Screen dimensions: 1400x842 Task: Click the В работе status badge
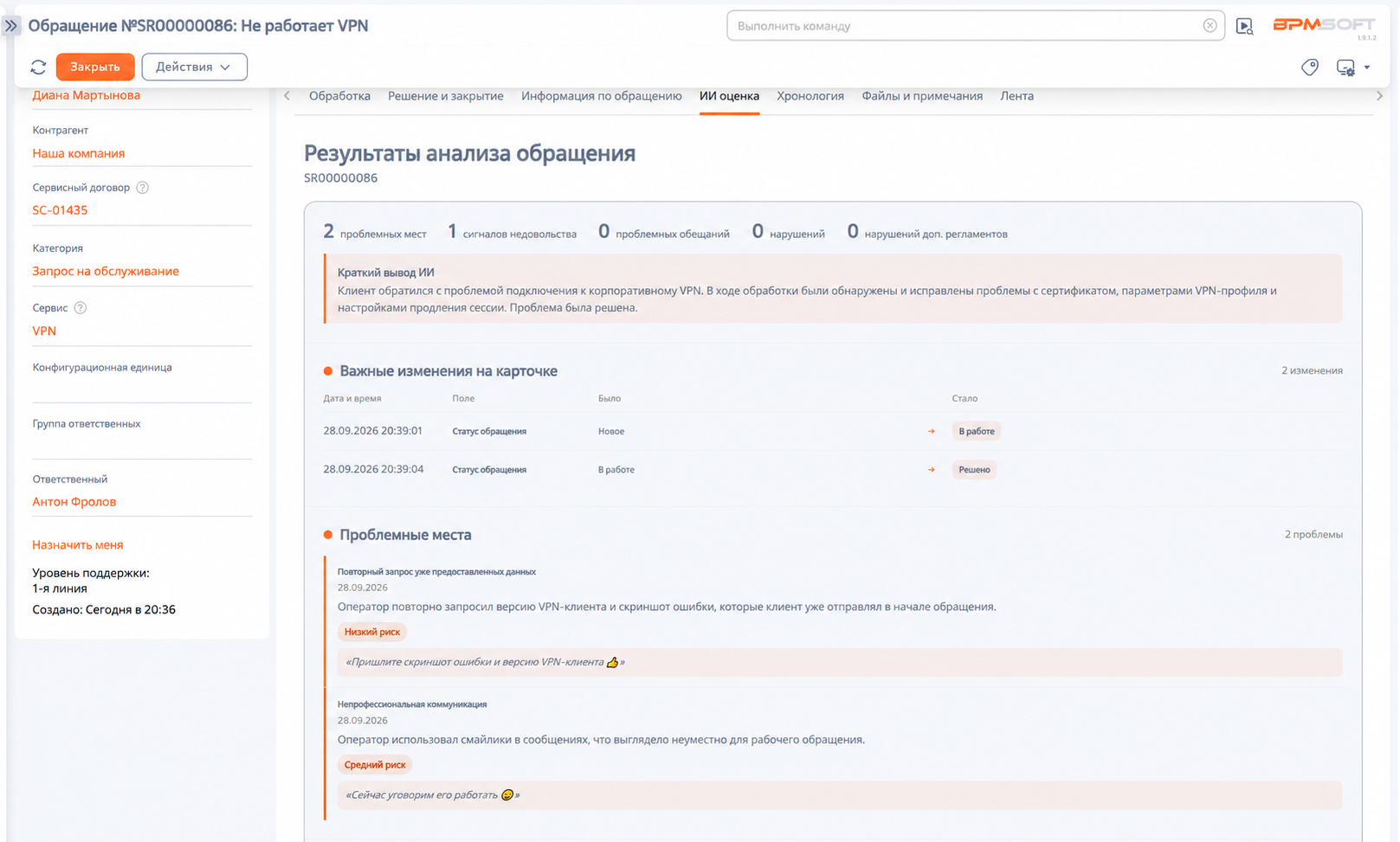point(977,431)
